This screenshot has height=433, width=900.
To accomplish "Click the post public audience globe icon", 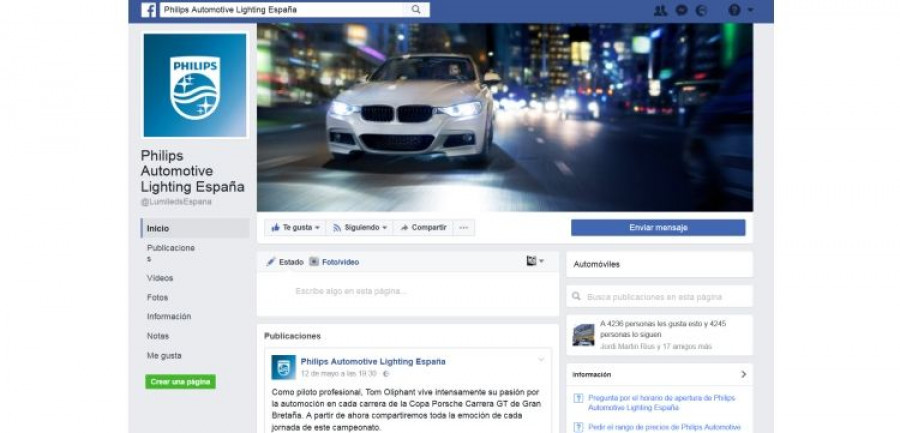I will [x=386, y=374].
